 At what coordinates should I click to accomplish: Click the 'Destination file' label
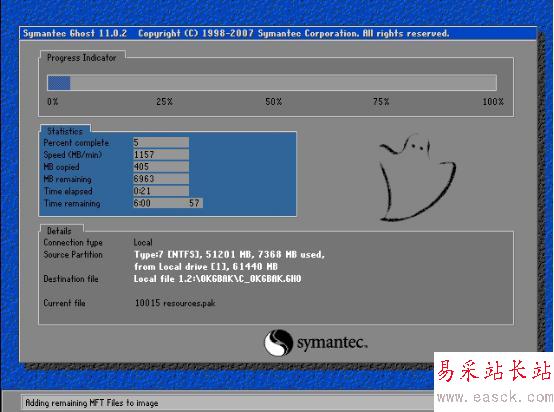point(71,279)
